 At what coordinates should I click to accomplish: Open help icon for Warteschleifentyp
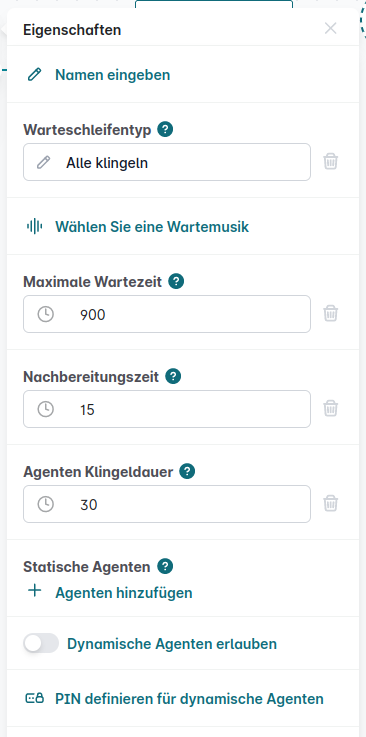[x=165, y=129]
